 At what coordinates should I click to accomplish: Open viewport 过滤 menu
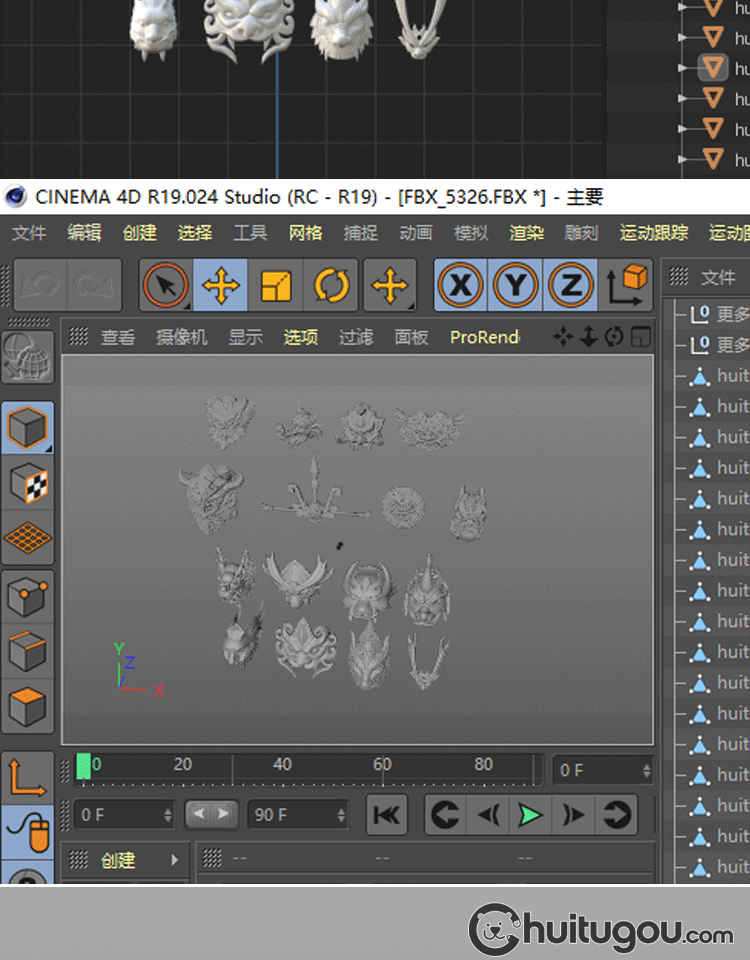(356, 337)
